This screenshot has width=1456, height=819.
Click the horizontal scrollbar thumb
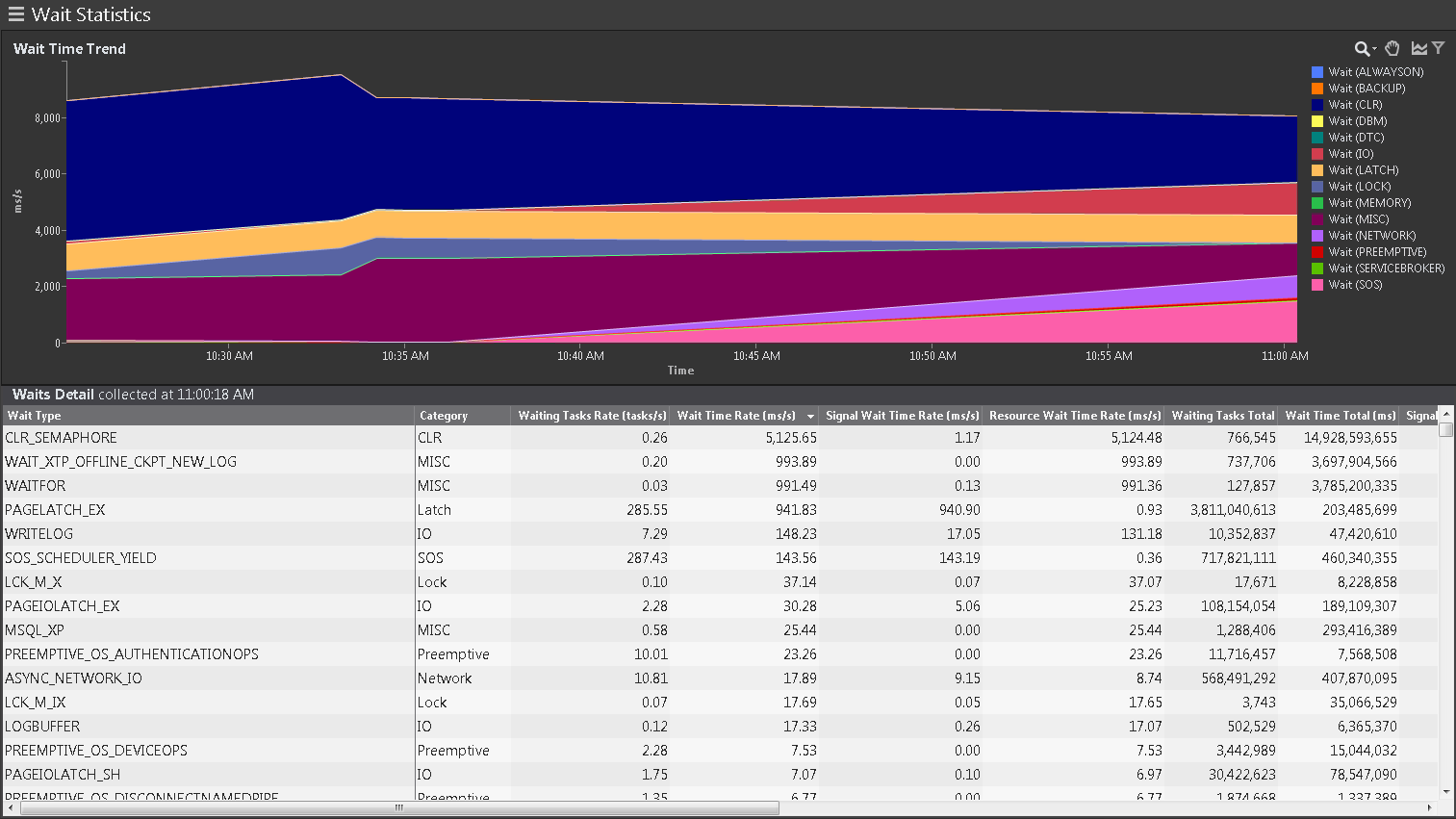point(399,808)
